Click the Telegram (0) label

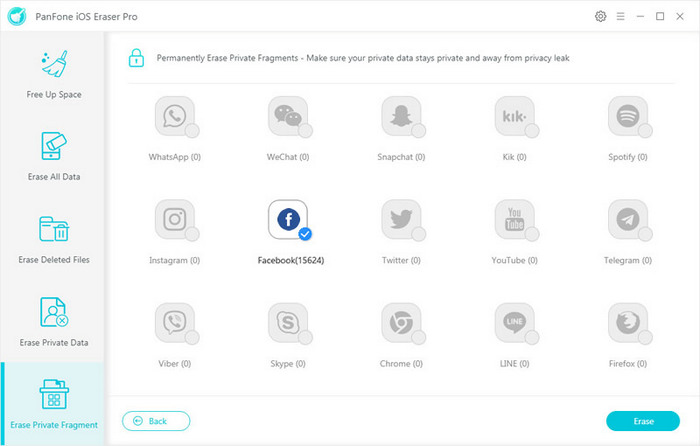628,260
